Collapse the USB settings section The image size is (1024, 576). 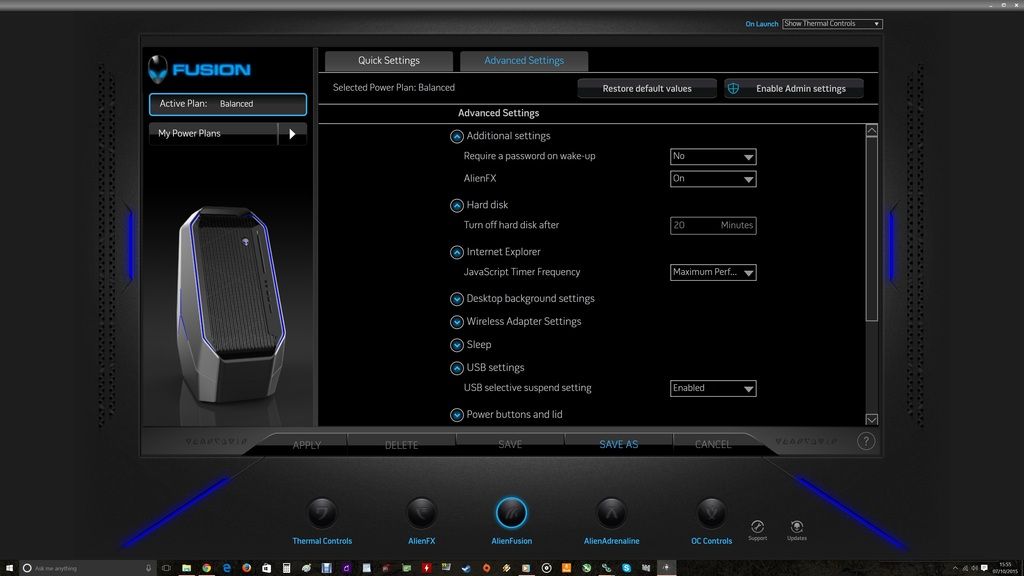pyautogui.click(x=456, y=368)
